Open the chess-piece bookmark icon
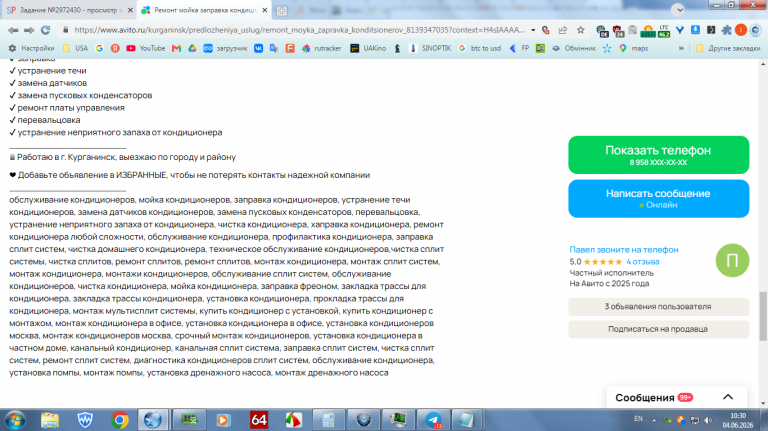The width and height of the screenshot is (768, 431). point(398,48)
